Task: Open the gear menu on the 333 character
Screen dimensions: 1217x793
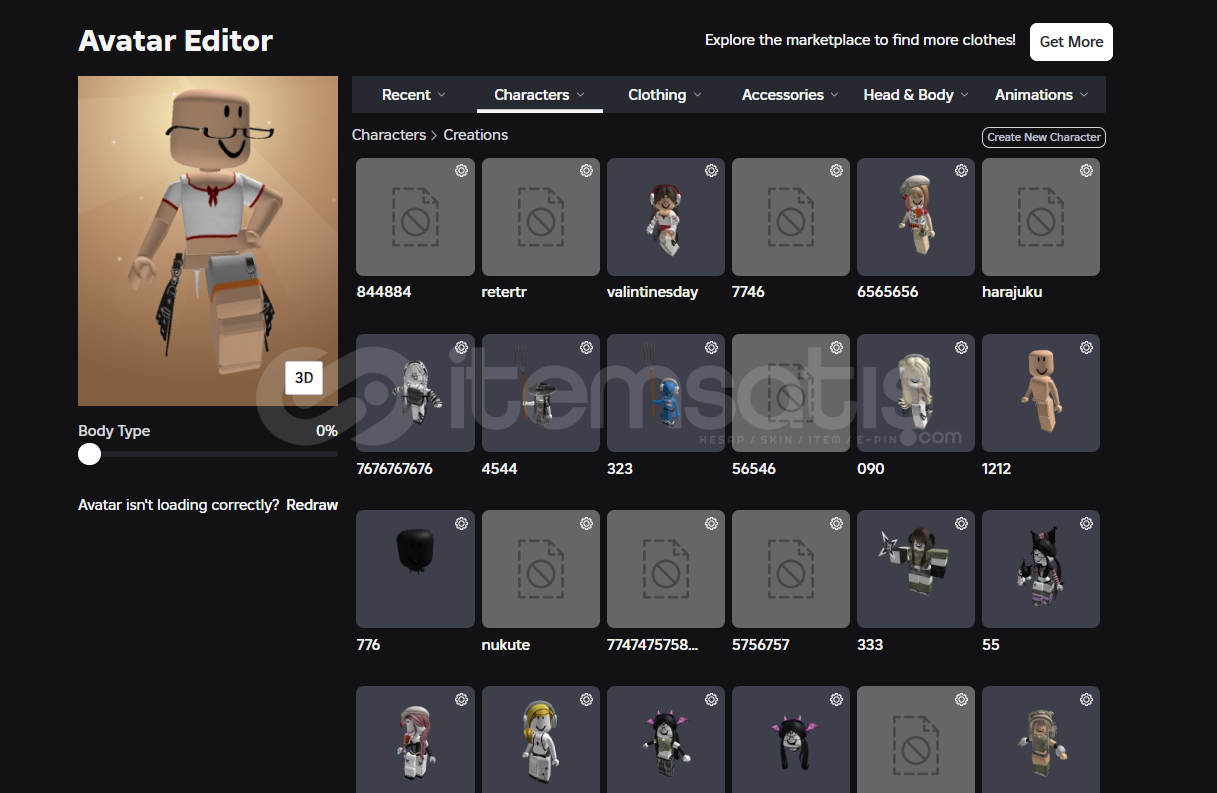Action: coord(961,523)
